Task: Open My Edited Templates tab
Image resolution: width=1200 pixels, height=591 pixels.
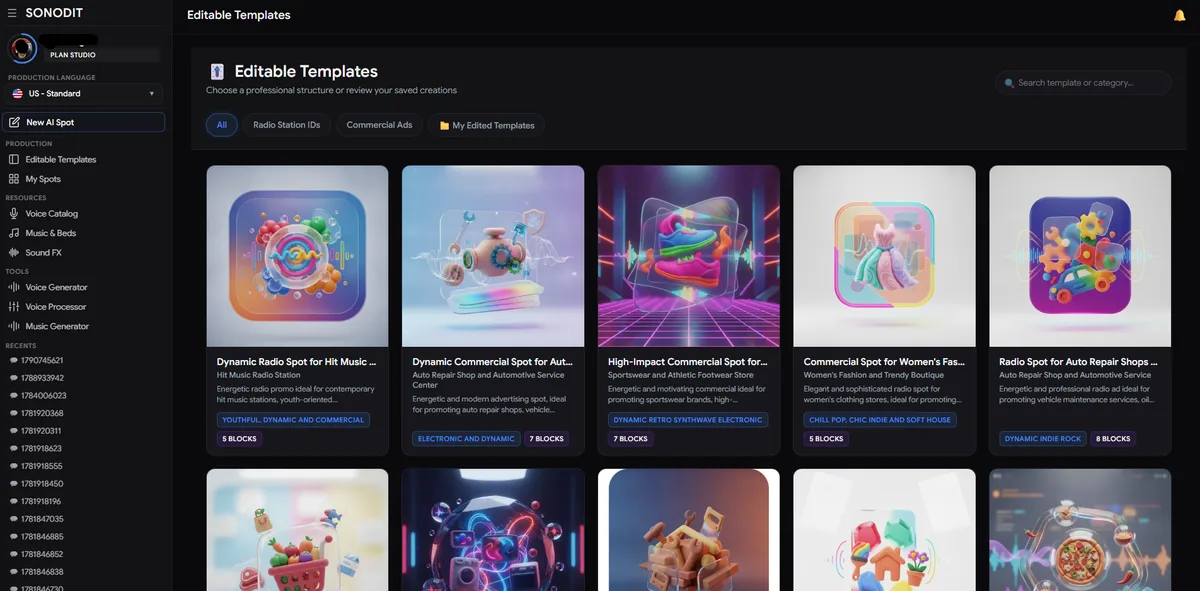Action: tap(487, 125)
